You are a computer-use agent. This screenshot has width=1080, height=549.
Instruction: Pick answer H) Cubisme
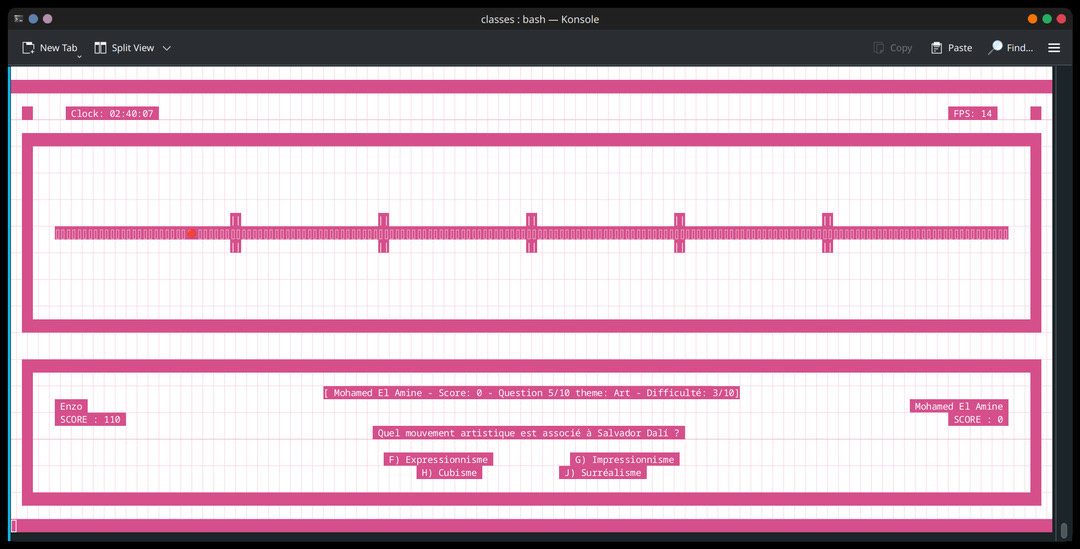[x=449, y=473]
